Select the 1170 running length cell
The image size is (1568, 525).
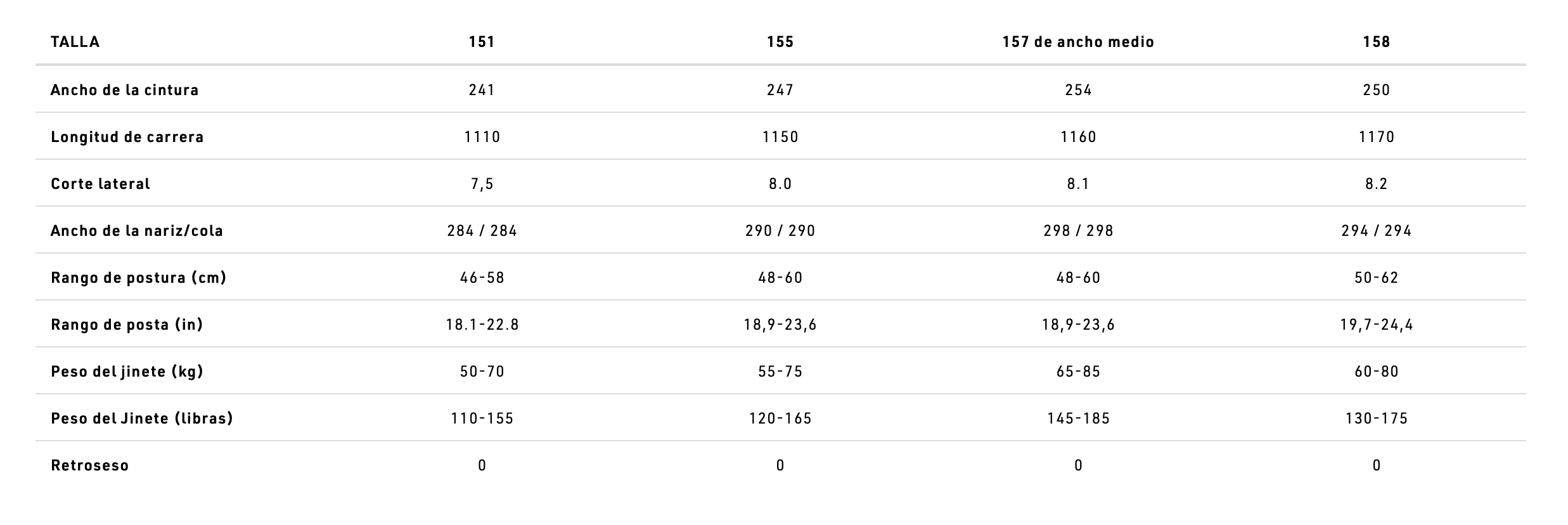(1377, 137)
